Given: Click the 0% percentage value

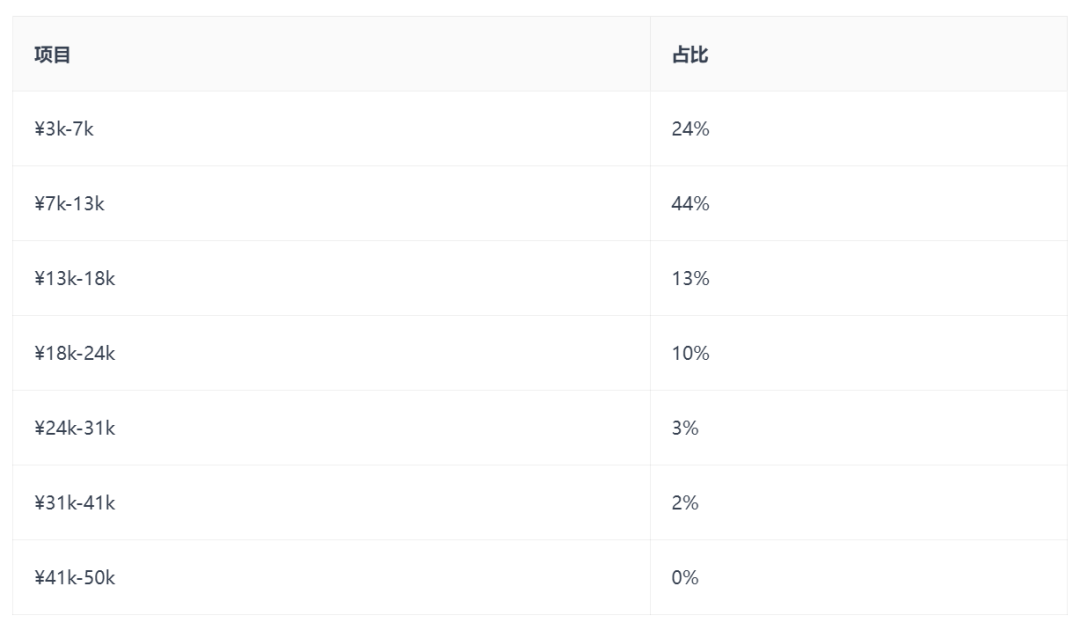Looking at the screenshot, I should (685, 578).
